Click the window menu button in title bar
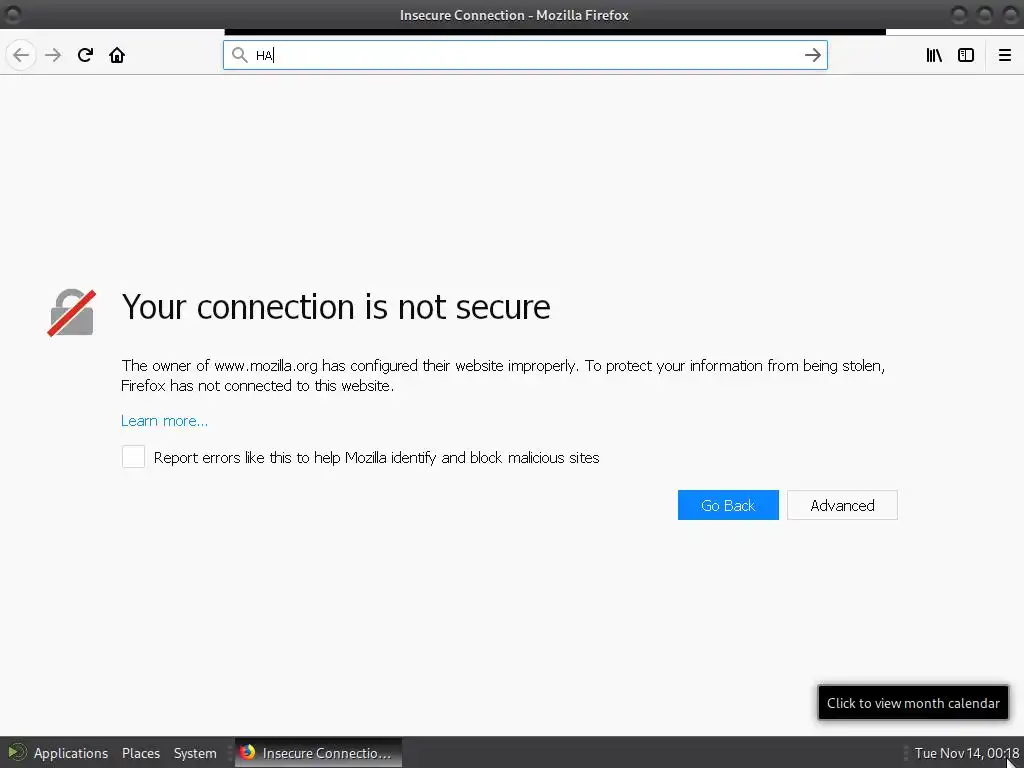The height and width of the screenshot is (768, 1024). pos(13,14)
